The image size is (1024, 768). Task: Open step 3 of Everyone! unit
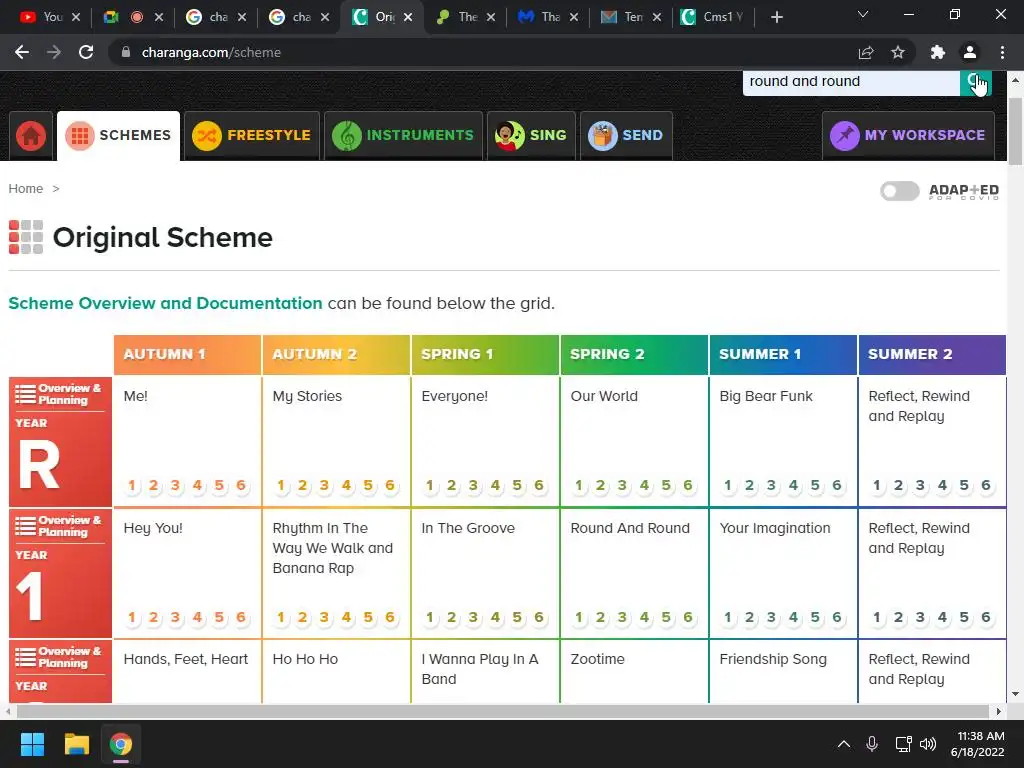coord(473,486)
